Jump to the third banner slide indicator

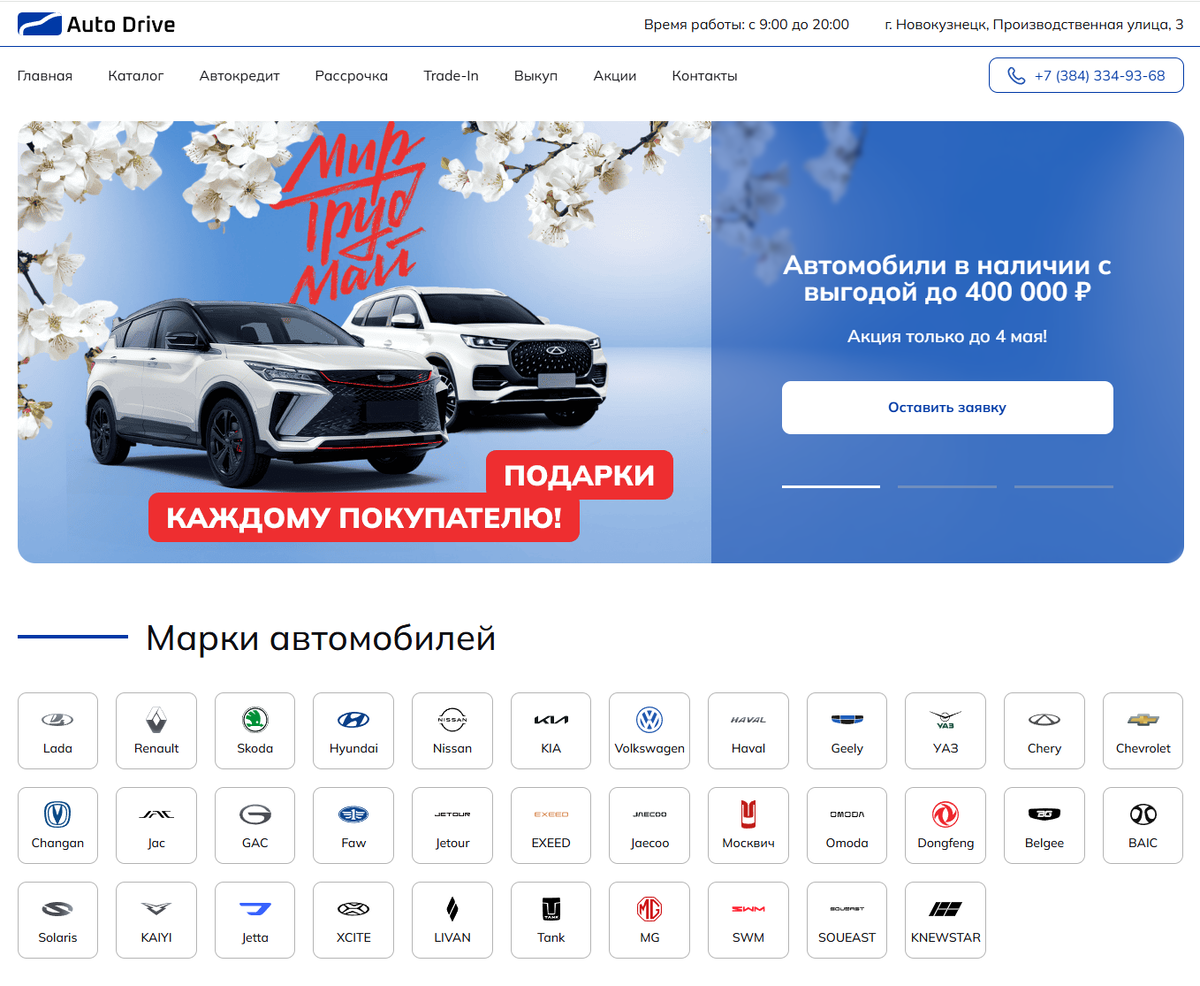(1064, 486)
